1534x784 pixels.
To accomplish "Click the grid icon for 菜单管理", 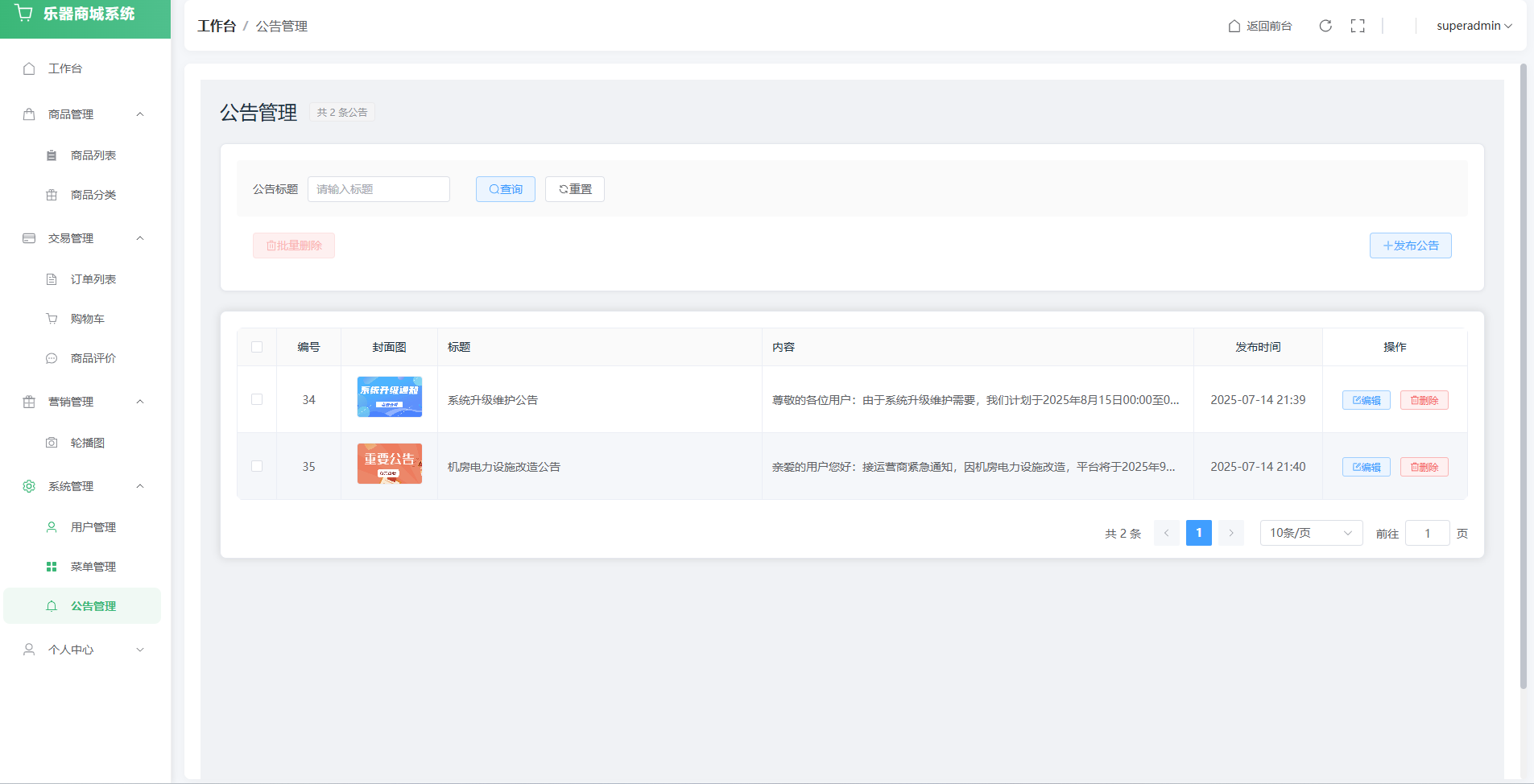I will (52, 567).
